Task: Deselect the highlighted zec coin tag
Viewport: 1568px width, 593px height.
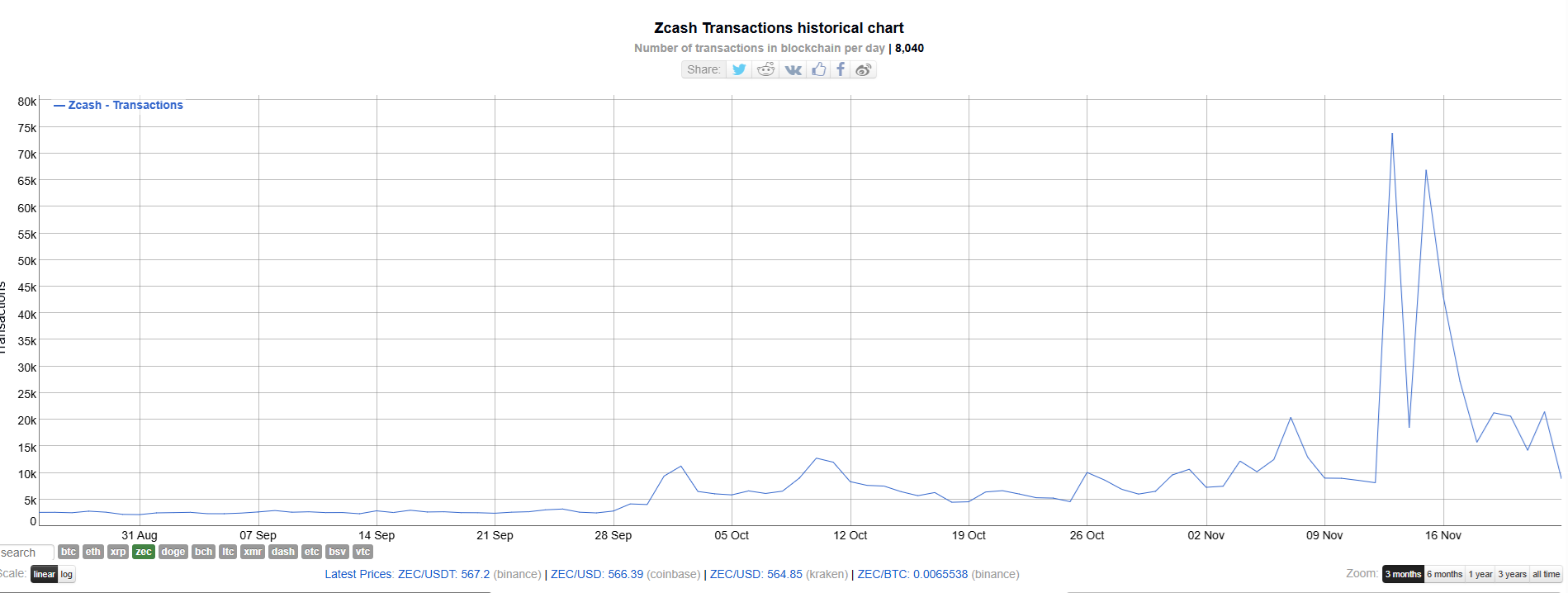Action: pos(143,552)
